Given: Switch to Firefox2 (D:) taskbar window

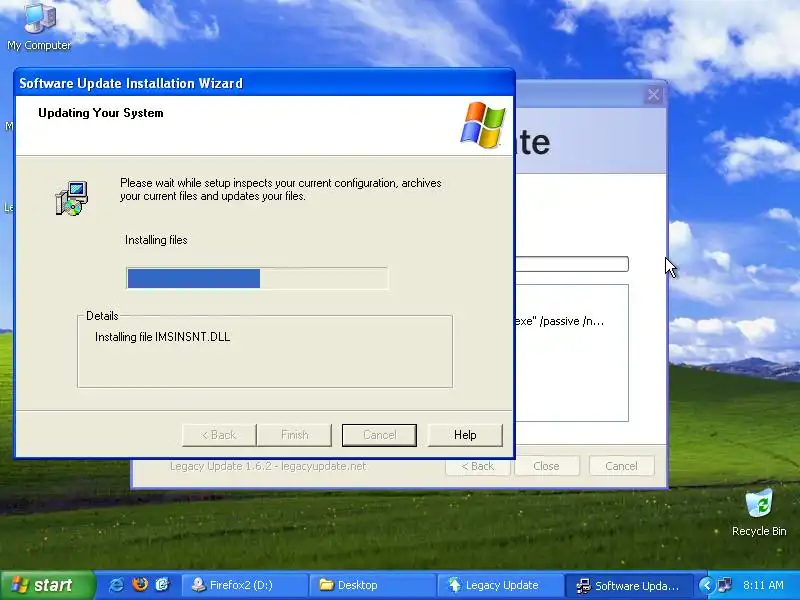Looking at the screenshot, I should click(245, 585).
